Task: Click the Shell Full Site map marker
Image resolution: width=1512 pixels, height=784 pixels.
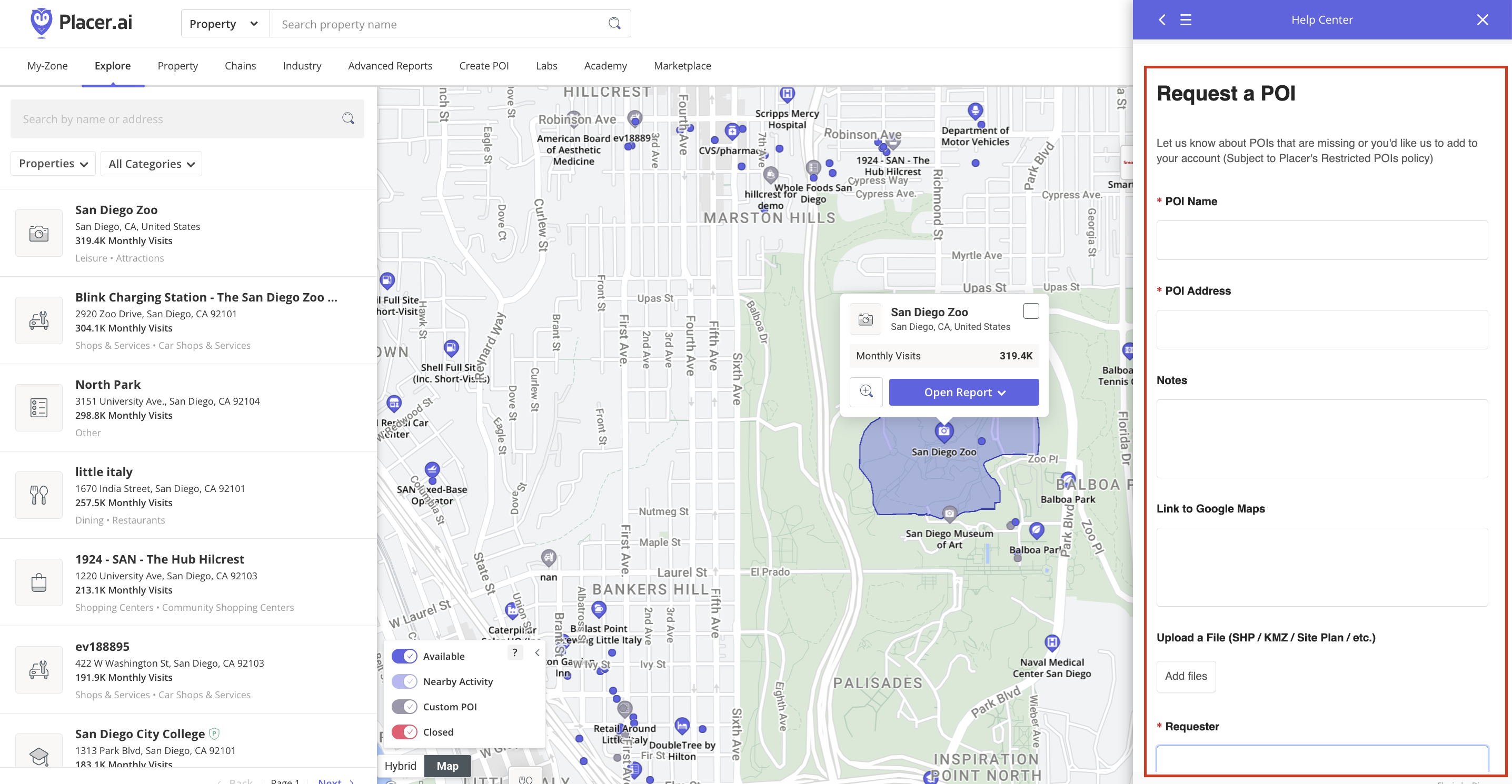Action: pyautogui.click(x=451, y=348)
